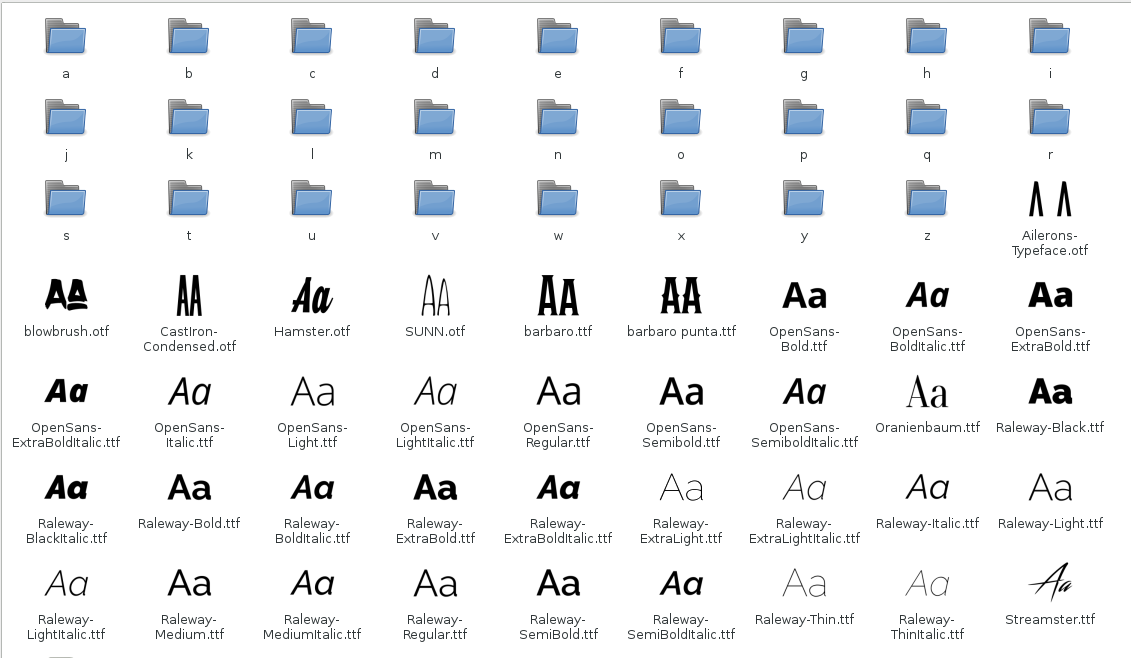
Task: Choose the SUNN.otf font file icon
Action: pos(435,295)
